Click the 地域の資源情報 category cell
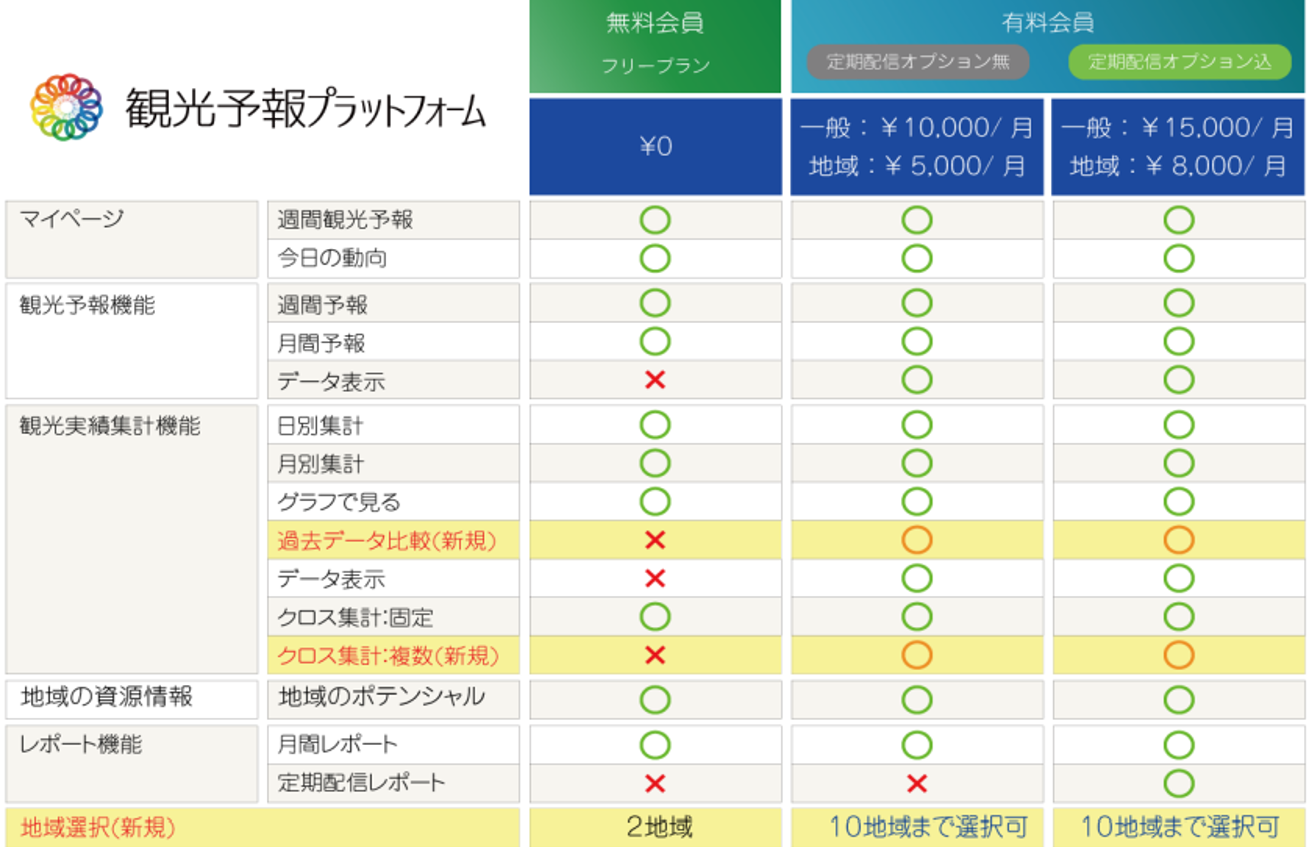 point(132,699)
